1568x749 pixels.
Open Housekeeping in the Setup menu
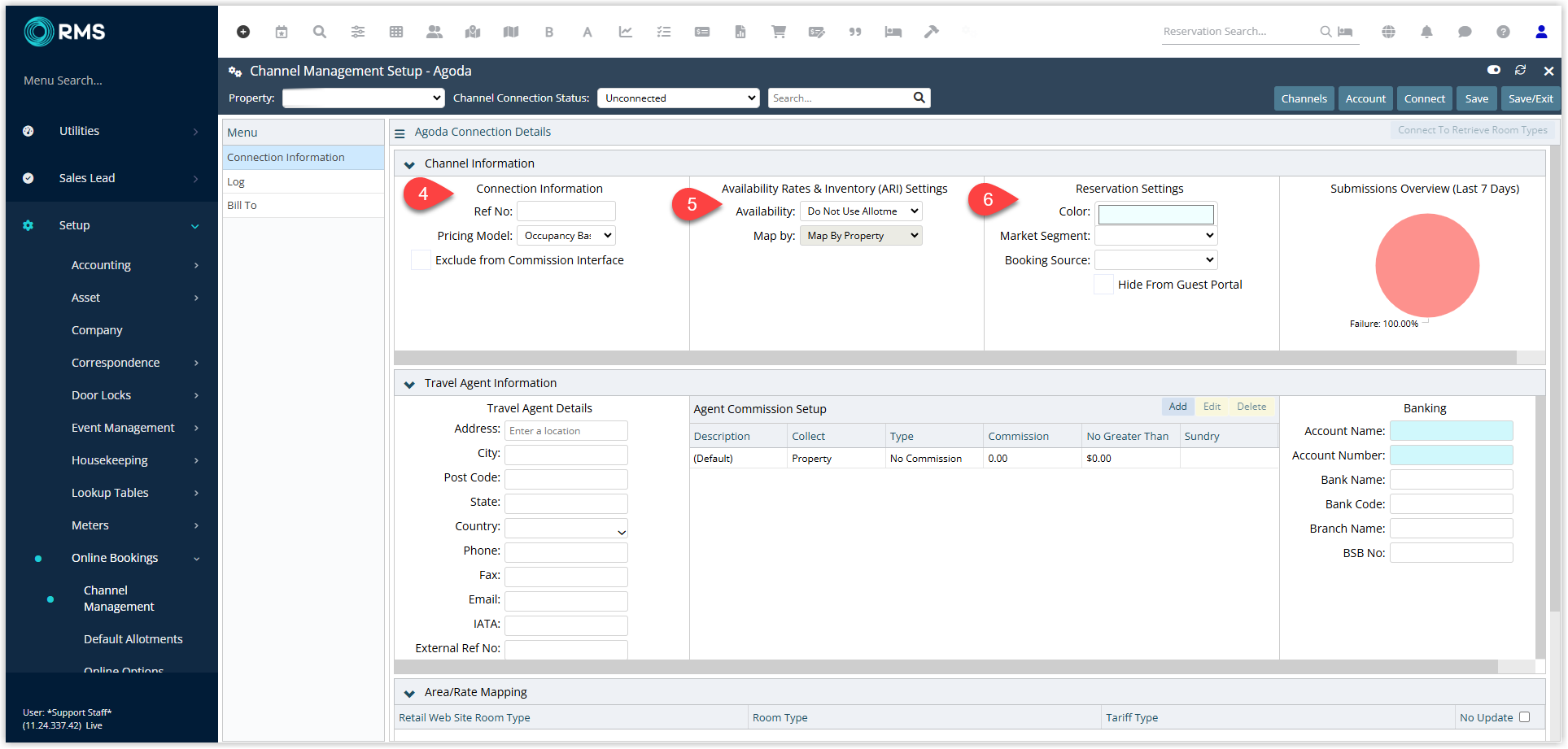click(112, 460)
